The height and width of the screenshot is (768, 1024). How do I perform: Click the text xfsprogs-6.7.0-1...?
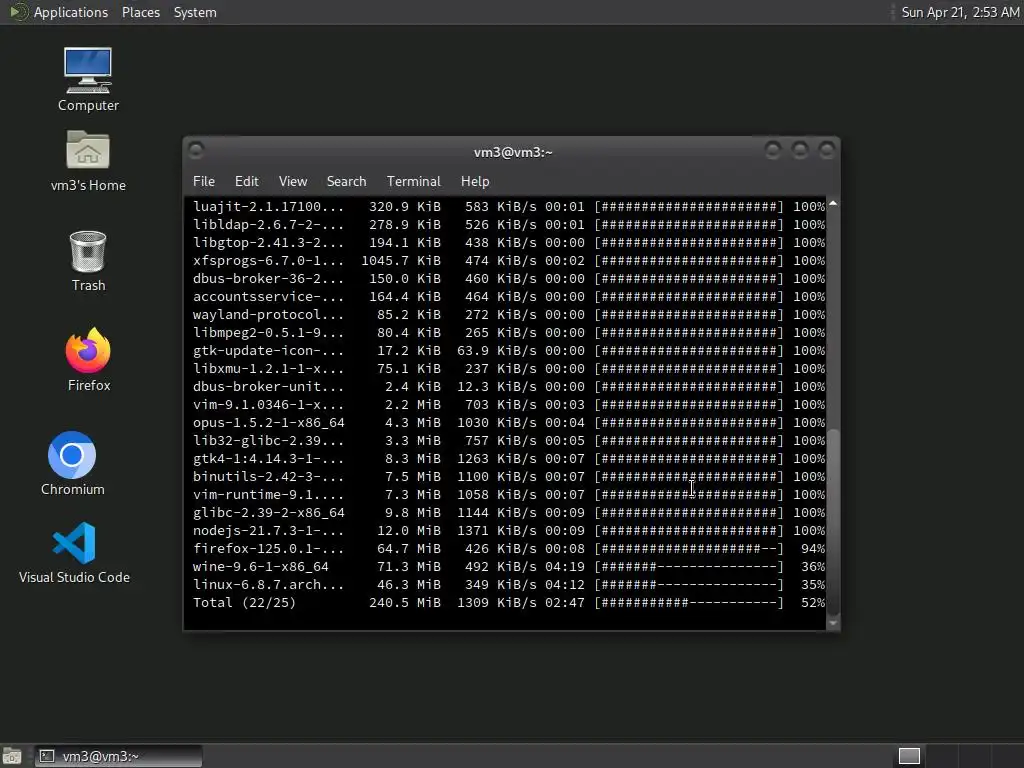[268, 261]
